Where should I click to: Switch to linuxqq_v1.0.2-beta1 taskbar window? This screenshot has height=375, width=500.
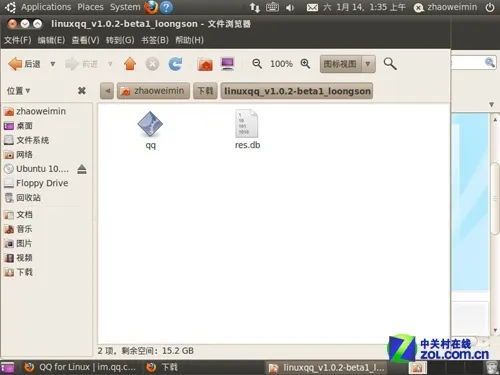point(327,368)
